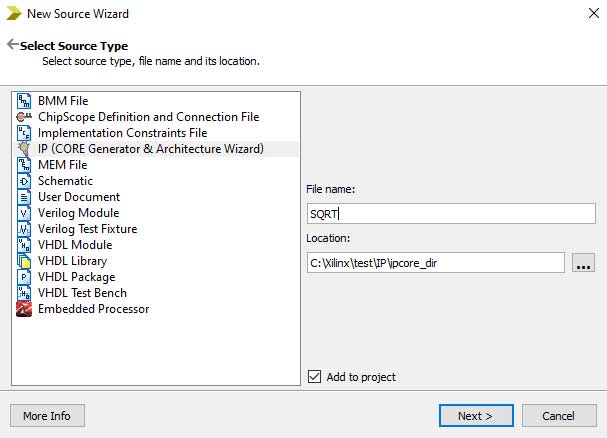Go back using the top-left arrow

coord(12,45)
